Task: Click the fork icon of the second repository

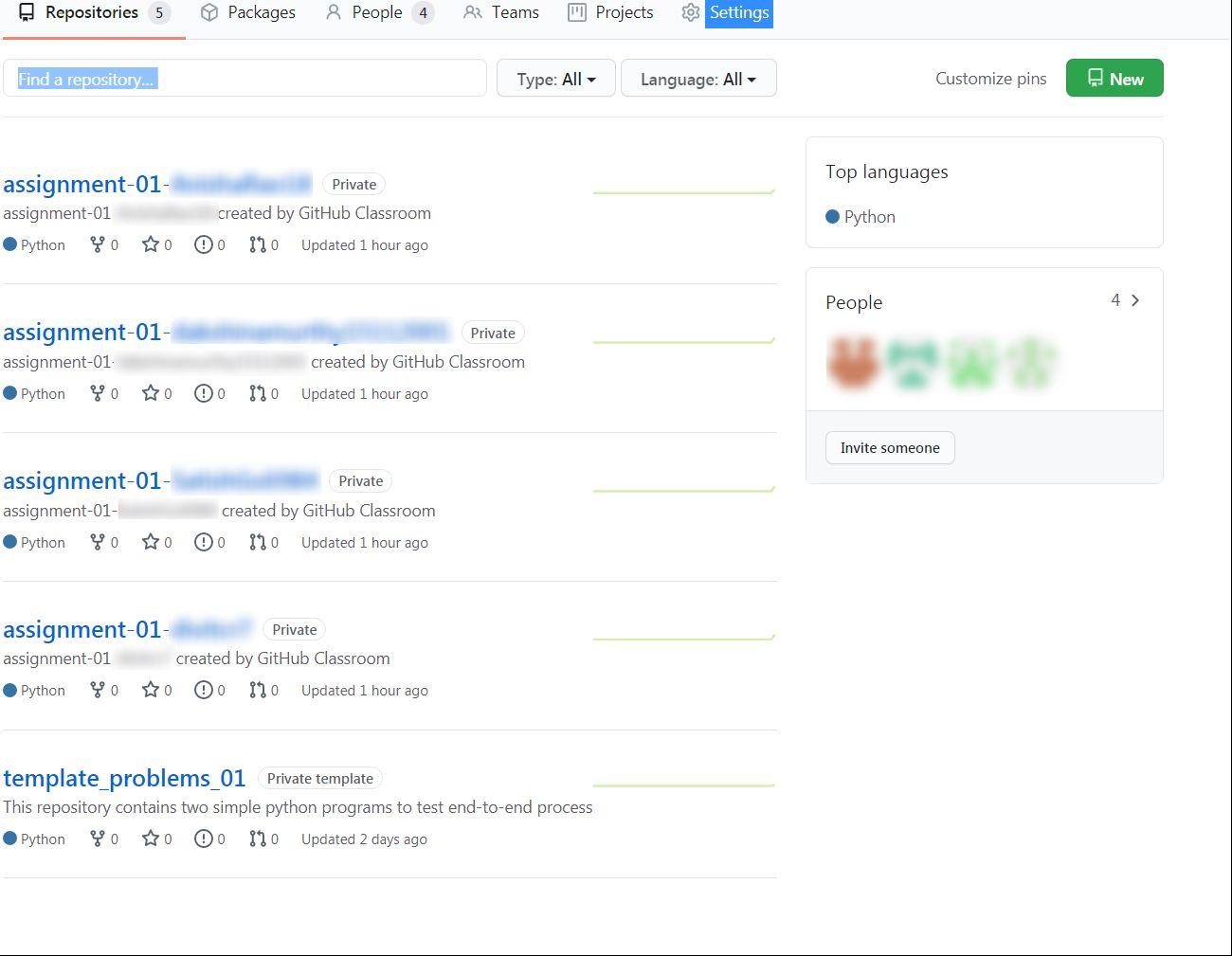Action: [x=97, y=393]
